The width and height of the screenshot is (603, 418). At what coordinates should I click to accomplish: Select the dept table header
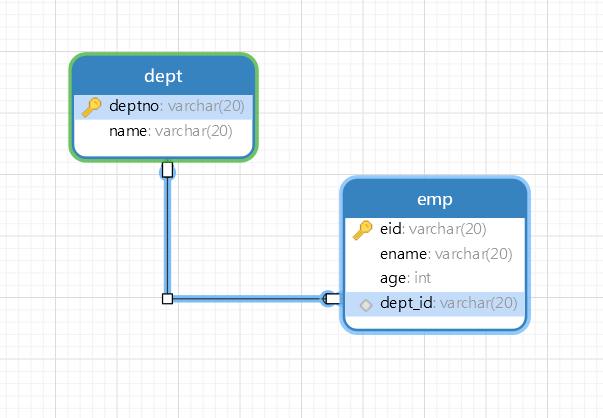click(163, 77)
